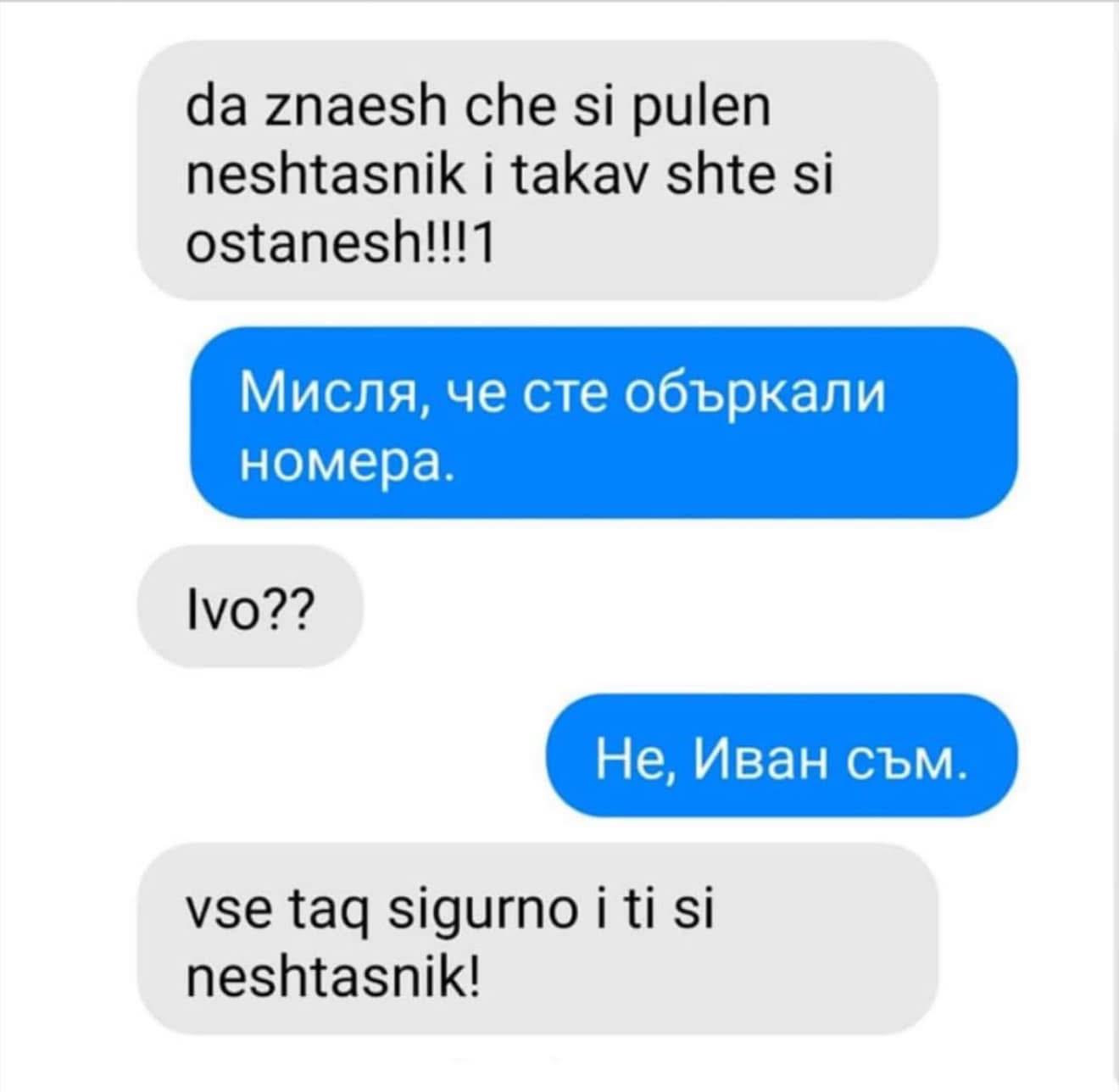Image resolution: width=1119 pixels, height=1092 pixels.
Task: Tap the first gray message starting 'da znaesh'
Action: tap(537, 170)
